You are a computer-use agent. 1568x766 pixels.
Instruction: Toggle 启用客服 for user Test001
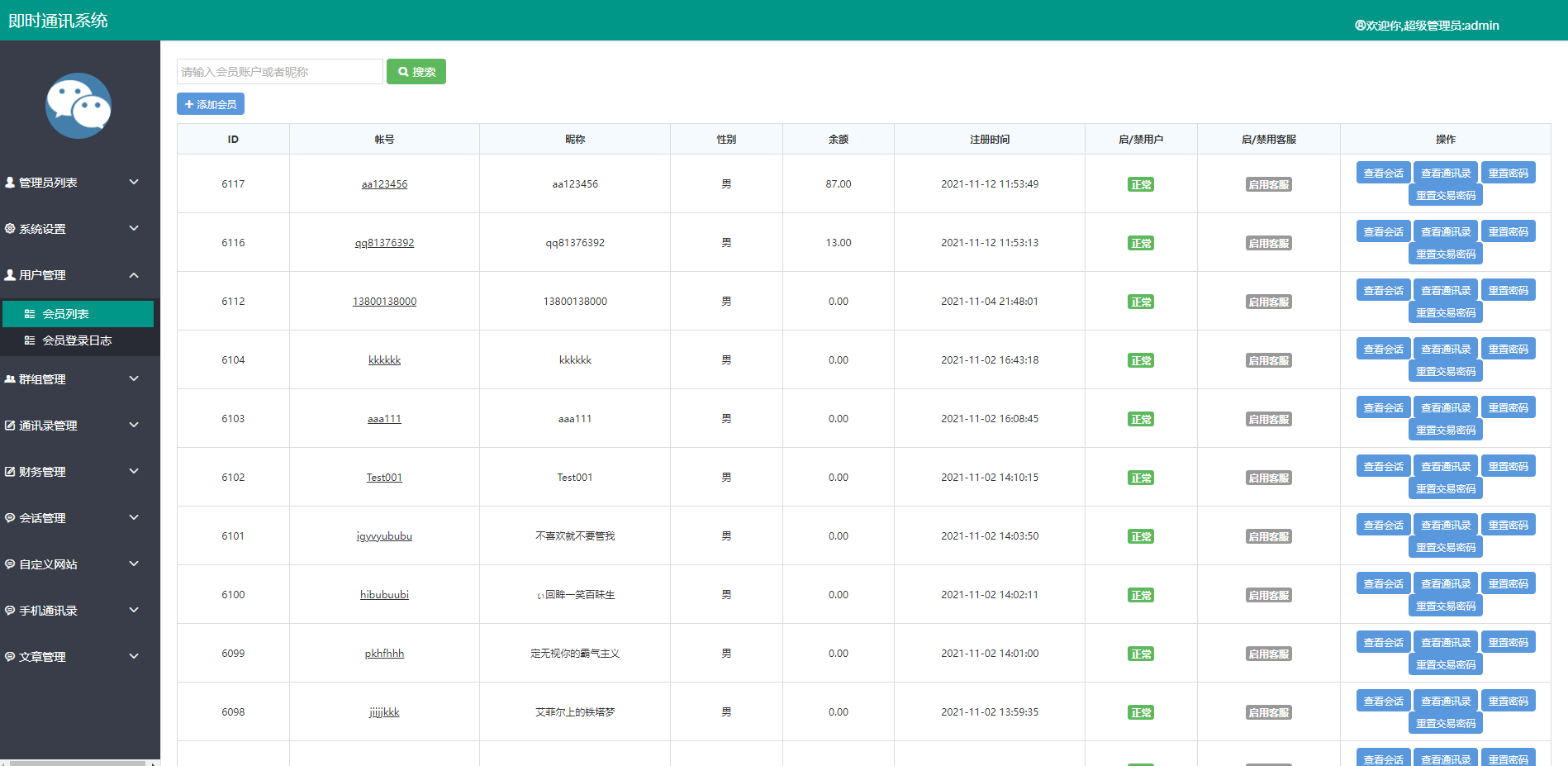[x=1269, y=478]
